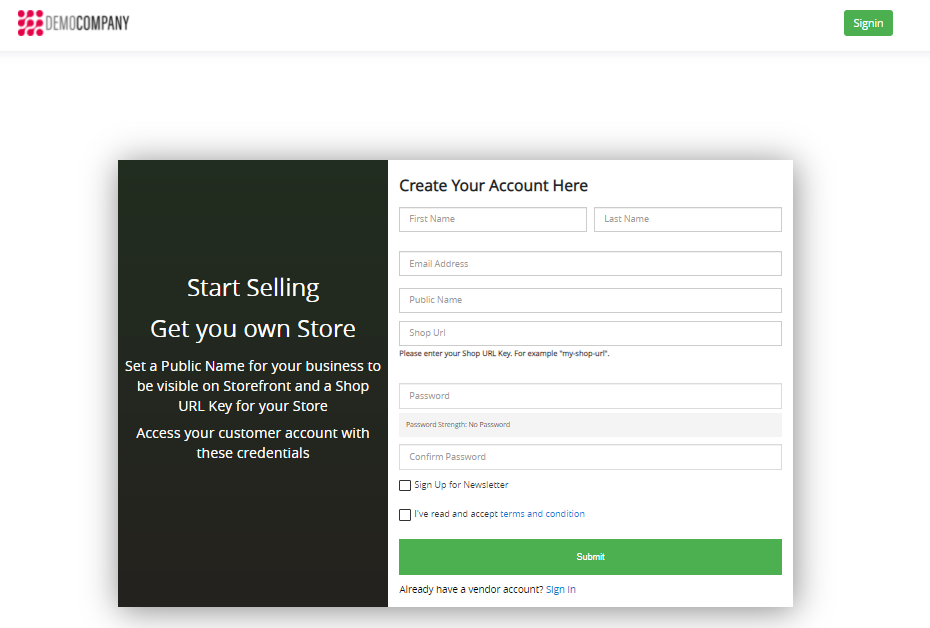The height and width of the screenshot is (628, 930).
Task: Click the DemoCompany logo
Action: click(x=74, y=22)
